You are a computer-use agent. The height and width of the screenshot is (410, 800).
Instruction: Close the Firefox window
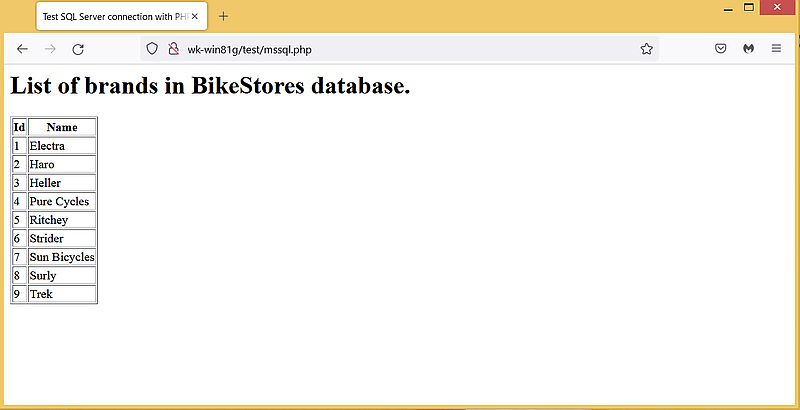pos(778,8)
